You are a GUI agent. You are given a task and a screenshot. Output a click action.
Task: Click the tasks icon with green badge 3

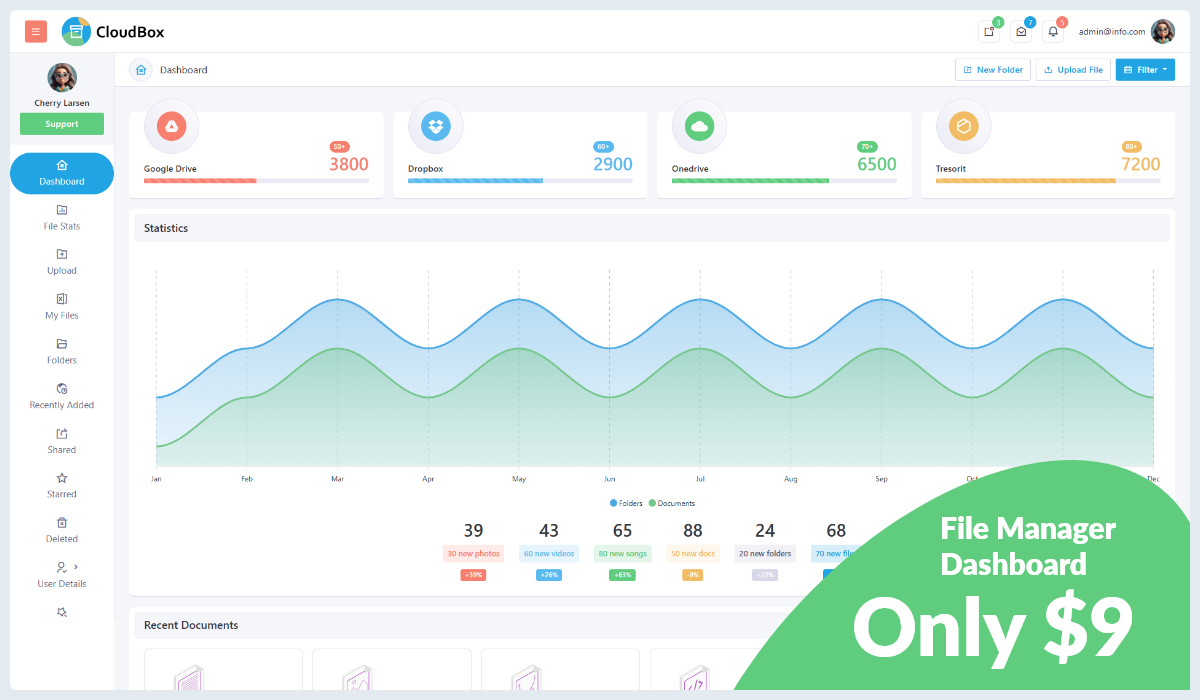point(989,31)
